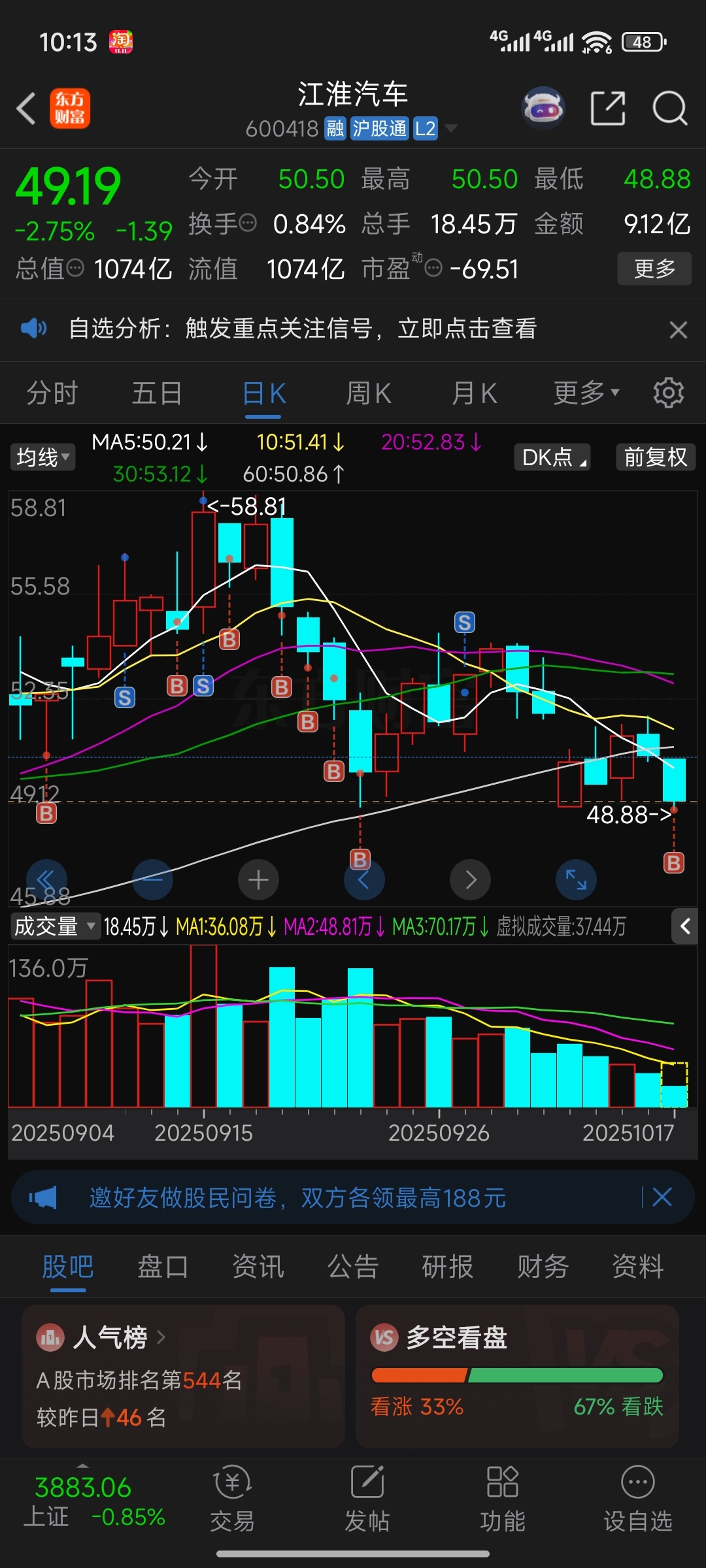
Task: Switch to 公告 tab
Action: [x=353, y=1267]
